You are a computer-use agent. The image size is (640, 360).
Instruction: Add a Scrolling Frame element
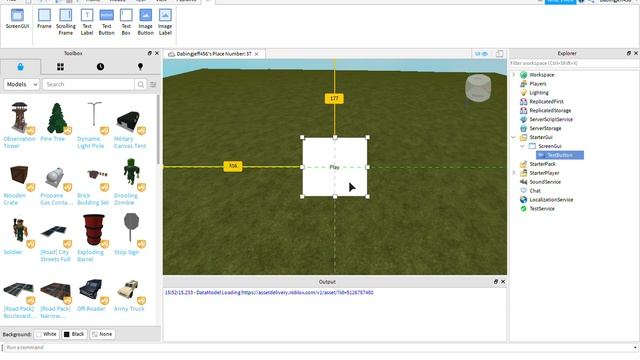[x=66, y=22]
